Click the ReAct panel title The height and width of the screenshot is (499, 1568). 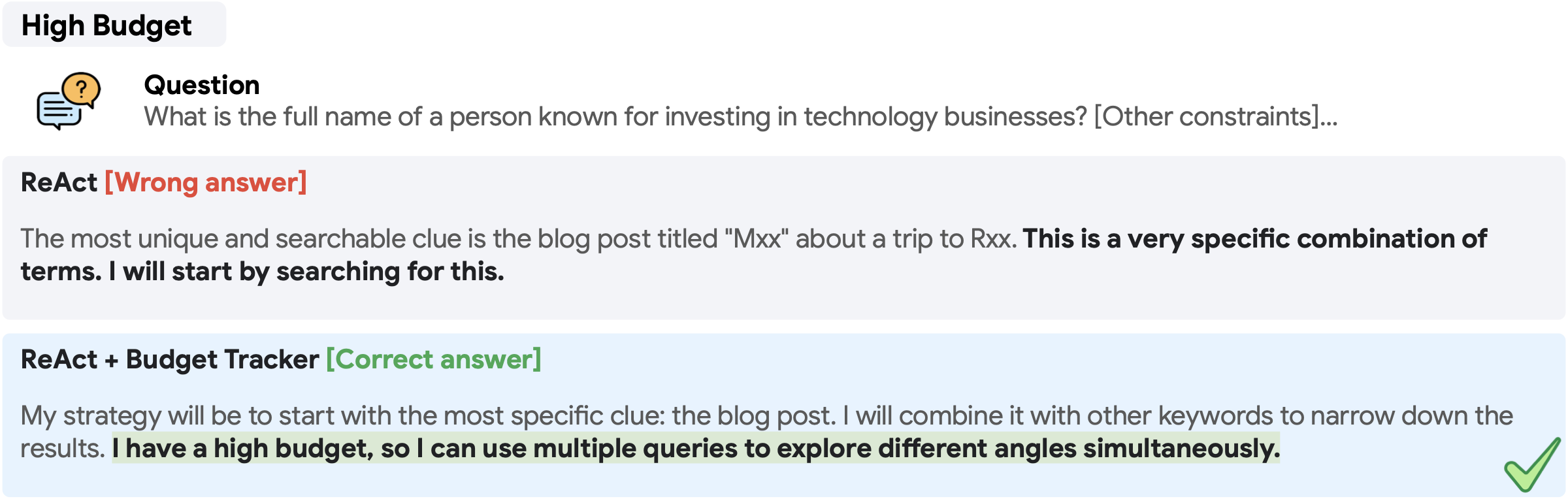click(x=59, y=182)
